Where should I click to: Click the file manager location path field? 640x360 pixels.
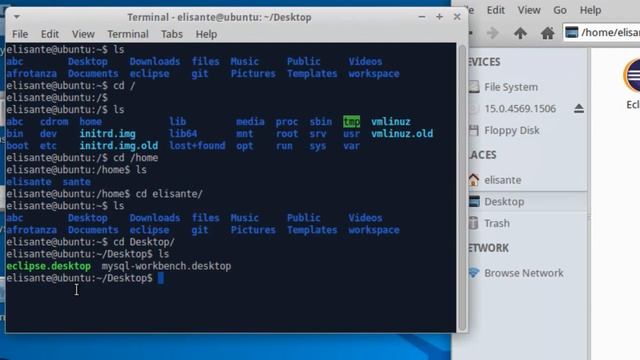tap(602, 32)
